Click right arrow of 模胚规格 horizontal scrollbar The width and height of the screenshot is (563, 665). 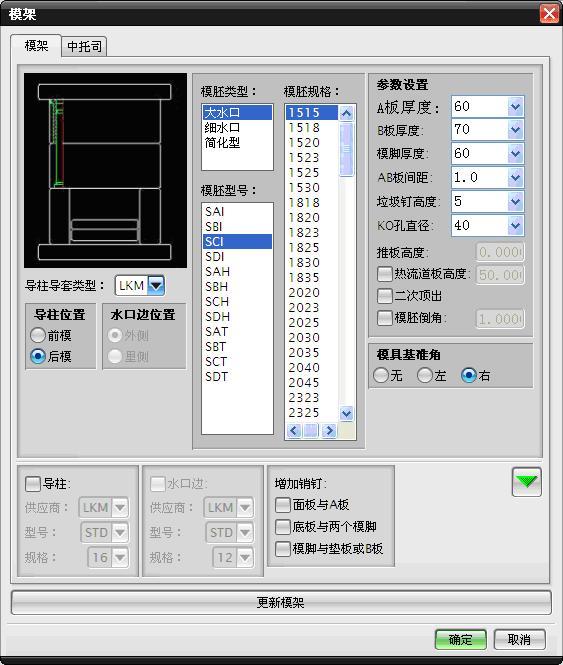click(329, 430)
